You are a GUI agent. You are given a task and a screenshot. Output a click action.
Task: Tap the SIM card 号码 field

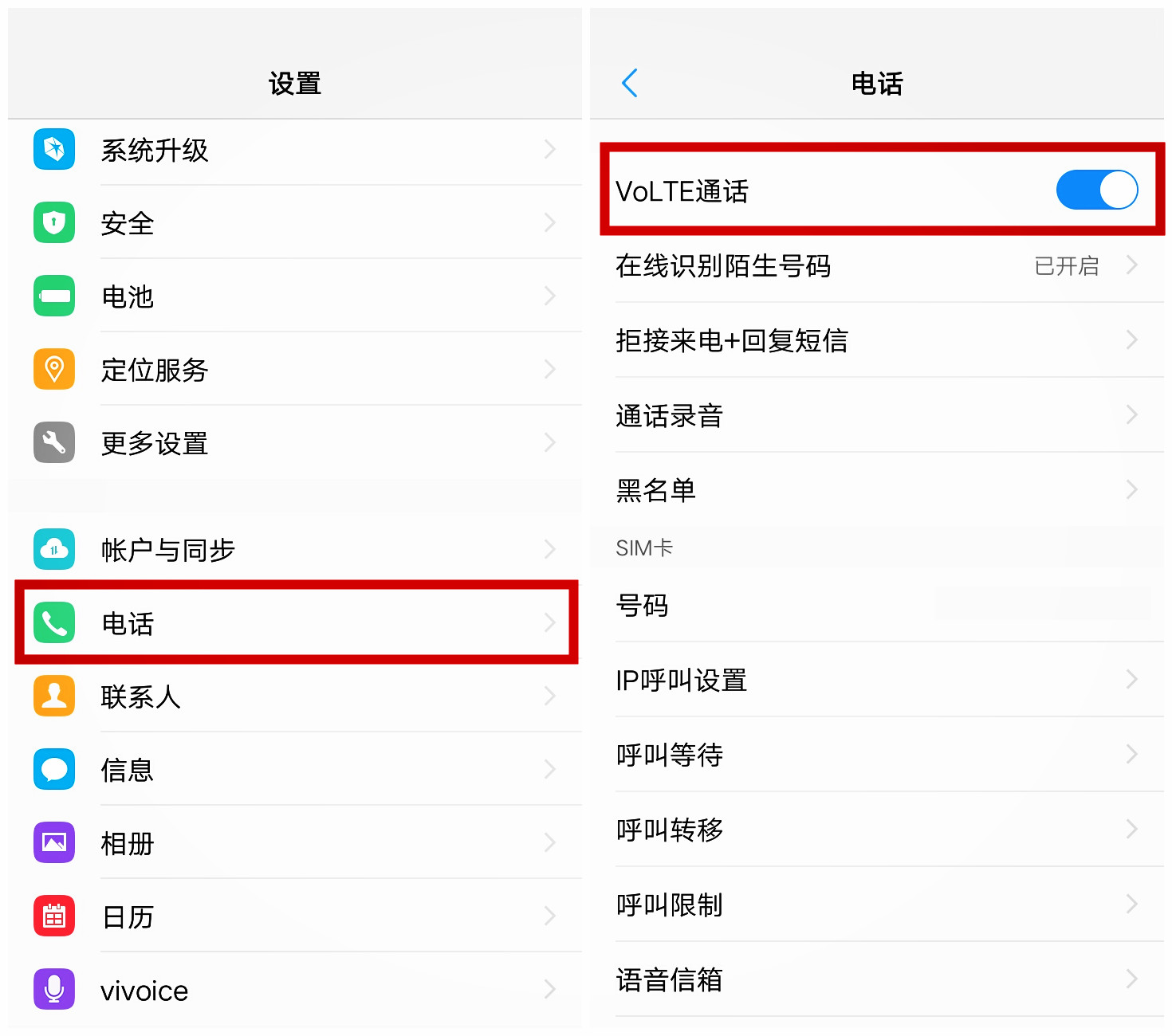pyautogui.click(x=877, y=605)
